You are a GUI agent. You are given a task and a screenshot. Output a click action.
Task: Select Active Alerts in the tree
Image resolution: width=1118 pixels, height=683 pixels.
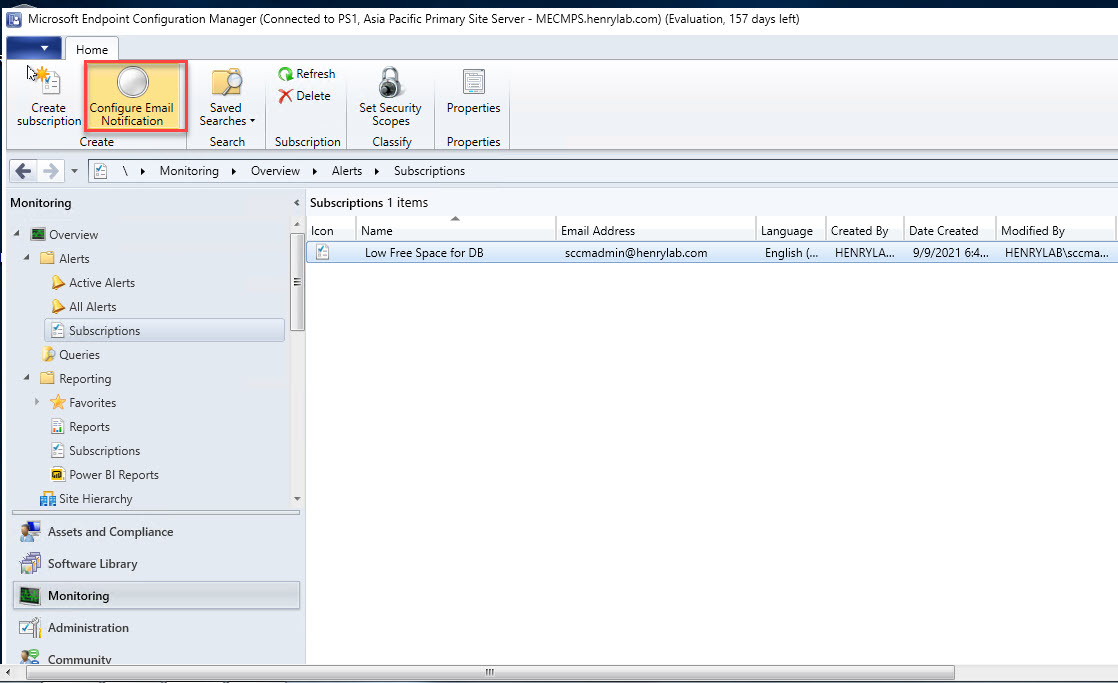click(x=101, y=283)
